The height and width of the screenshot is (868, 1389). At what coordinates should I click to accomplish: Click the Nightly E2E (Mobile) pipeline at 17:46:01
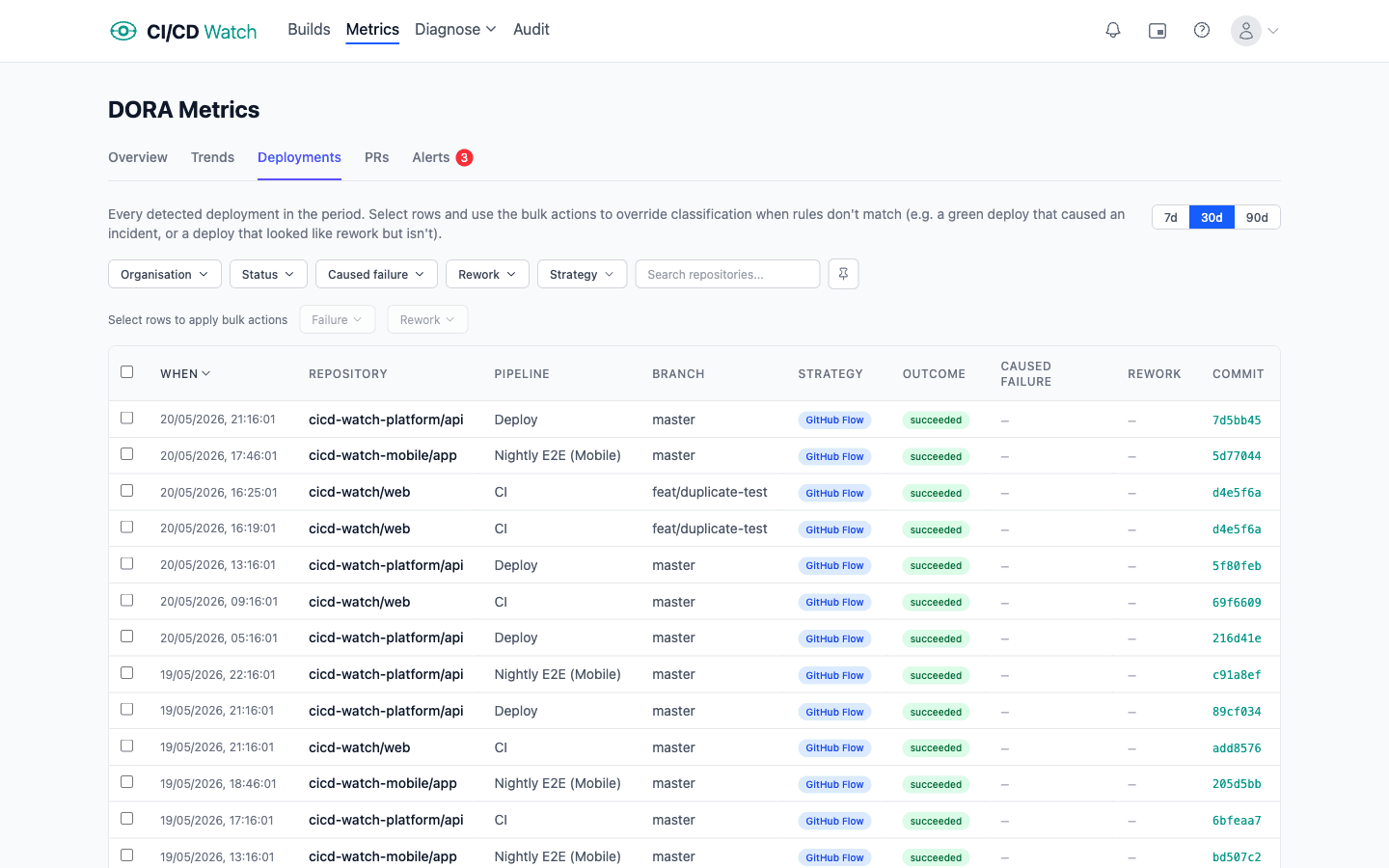click(x=558, y=455)
